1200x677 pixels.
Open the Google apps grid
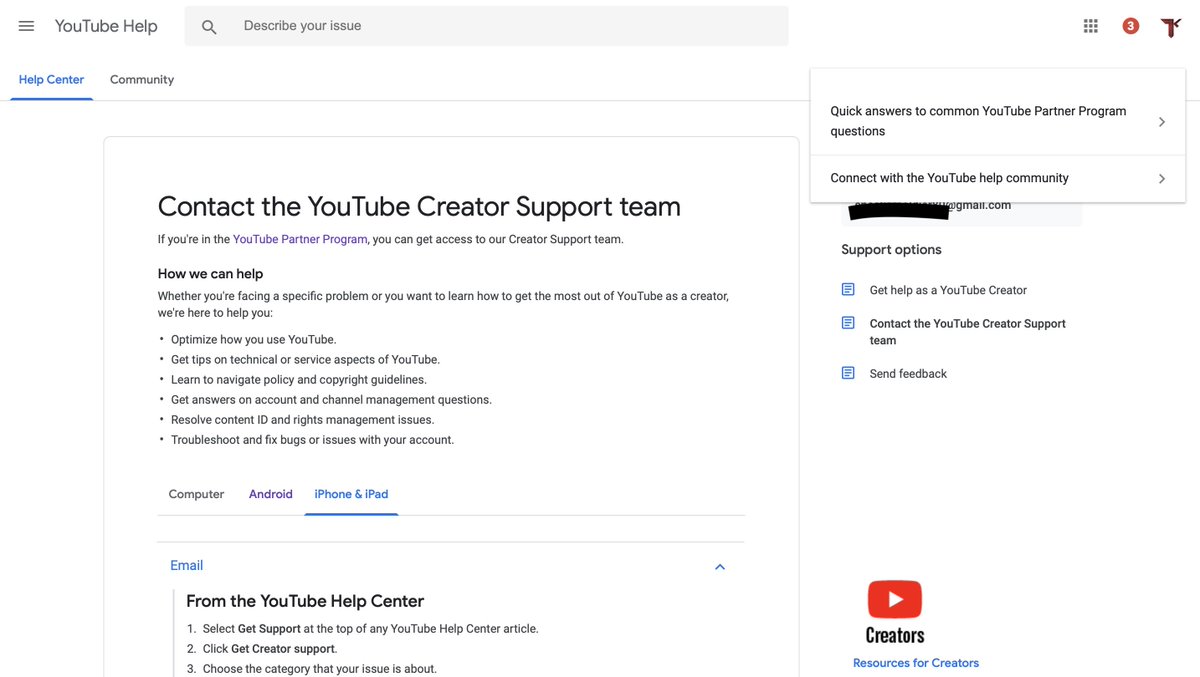tap(1091, 26)
